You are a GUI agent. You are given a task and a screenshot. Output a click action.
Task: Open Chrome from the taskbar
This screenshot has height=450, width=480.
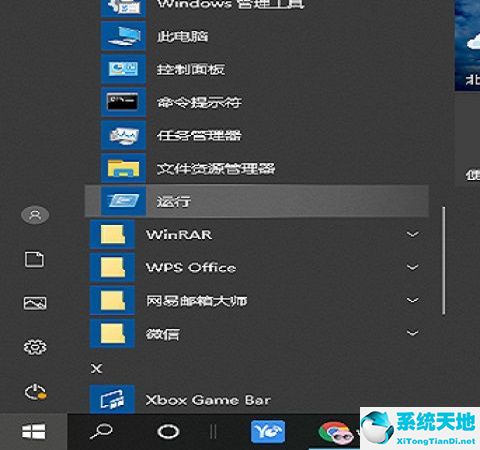point(336,433)
